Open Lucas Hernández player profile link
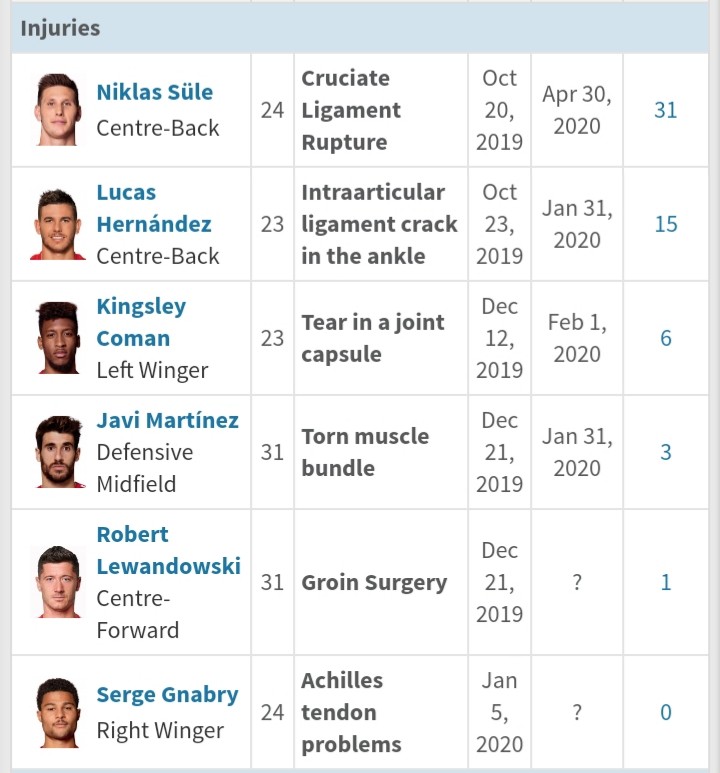720x773 pixels. point(154,208)
